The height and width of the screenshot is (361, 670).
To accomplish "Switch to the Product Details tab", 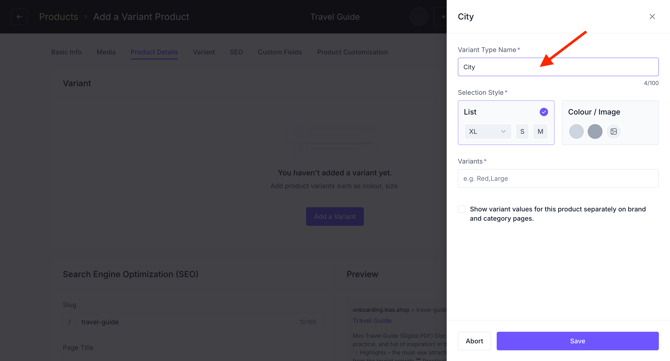I will (x=154, y=52).
